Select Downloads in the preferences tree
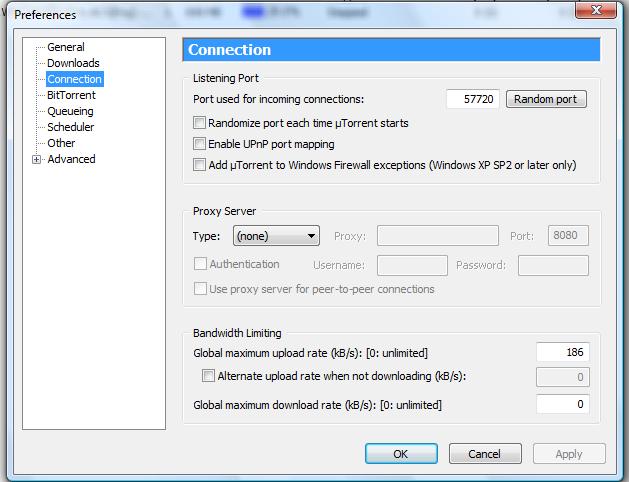The image size is (629, 482). [x=73, y=63]
